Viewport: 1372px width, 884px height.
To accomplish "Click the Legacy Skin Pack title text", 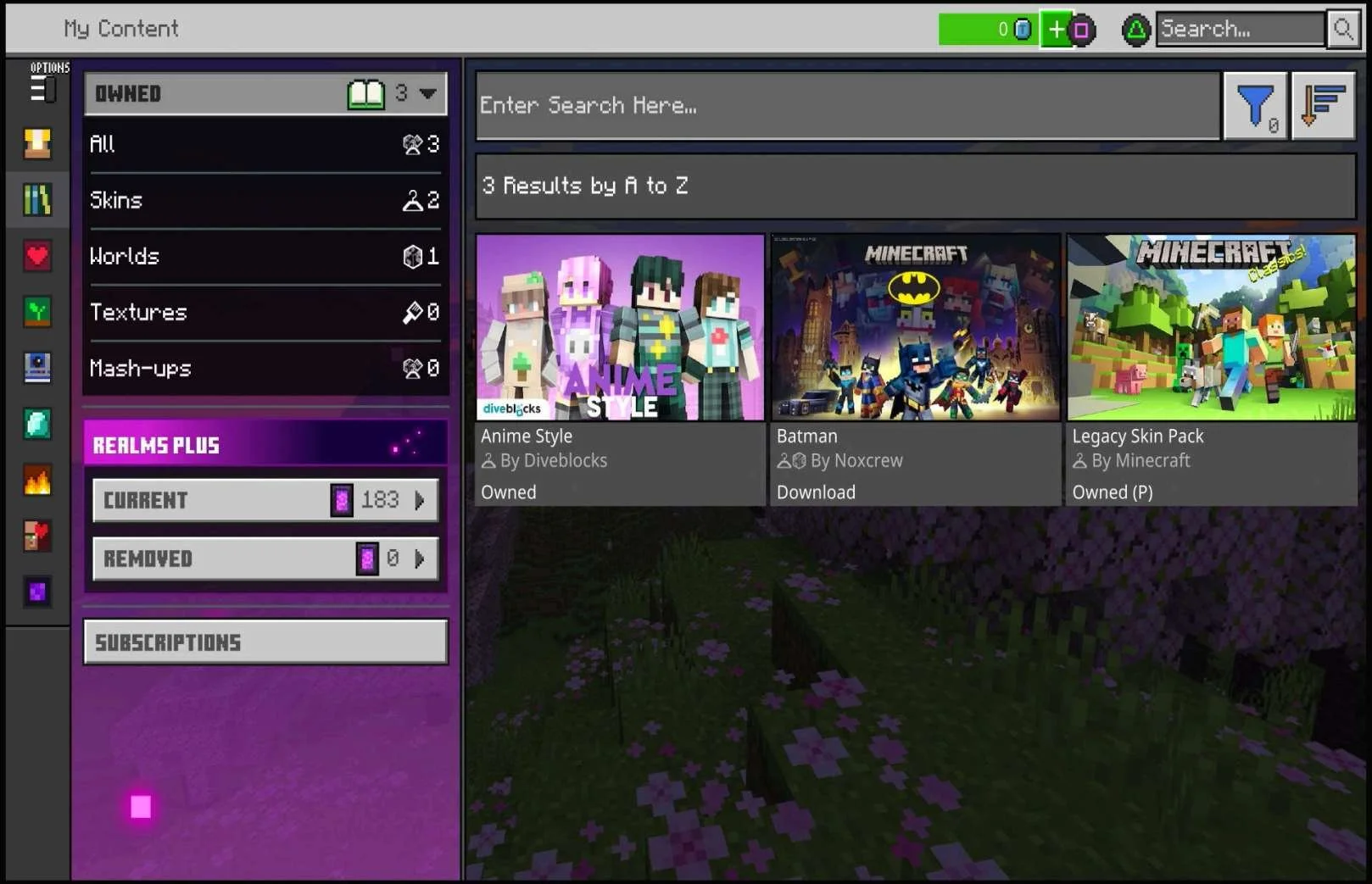I will click(1138, 436).
